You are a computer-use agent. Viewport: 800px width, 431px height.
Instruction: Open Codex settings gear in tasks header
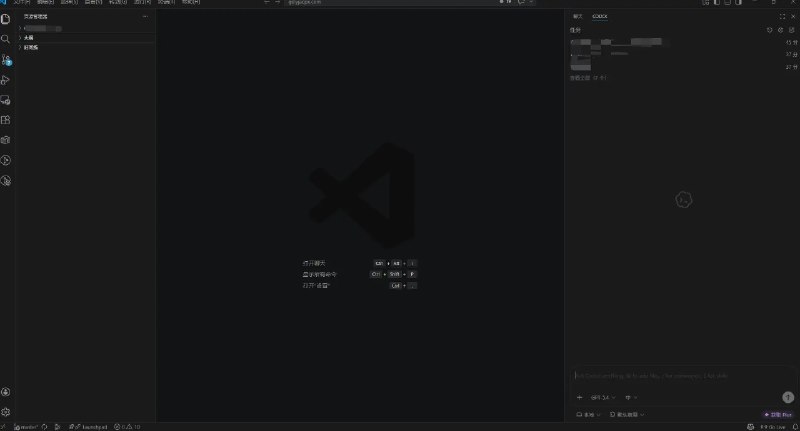pos(781,30)
